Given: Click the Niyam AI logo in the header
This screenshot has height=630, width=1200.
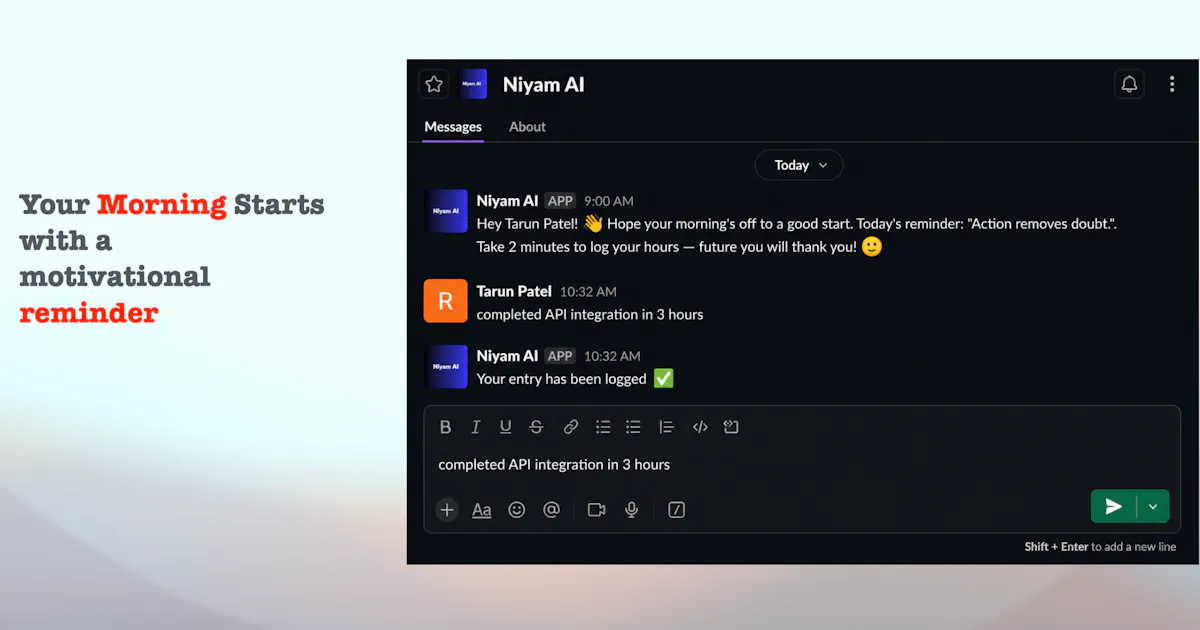Looking at the screenshot, I should pos(473,84).
